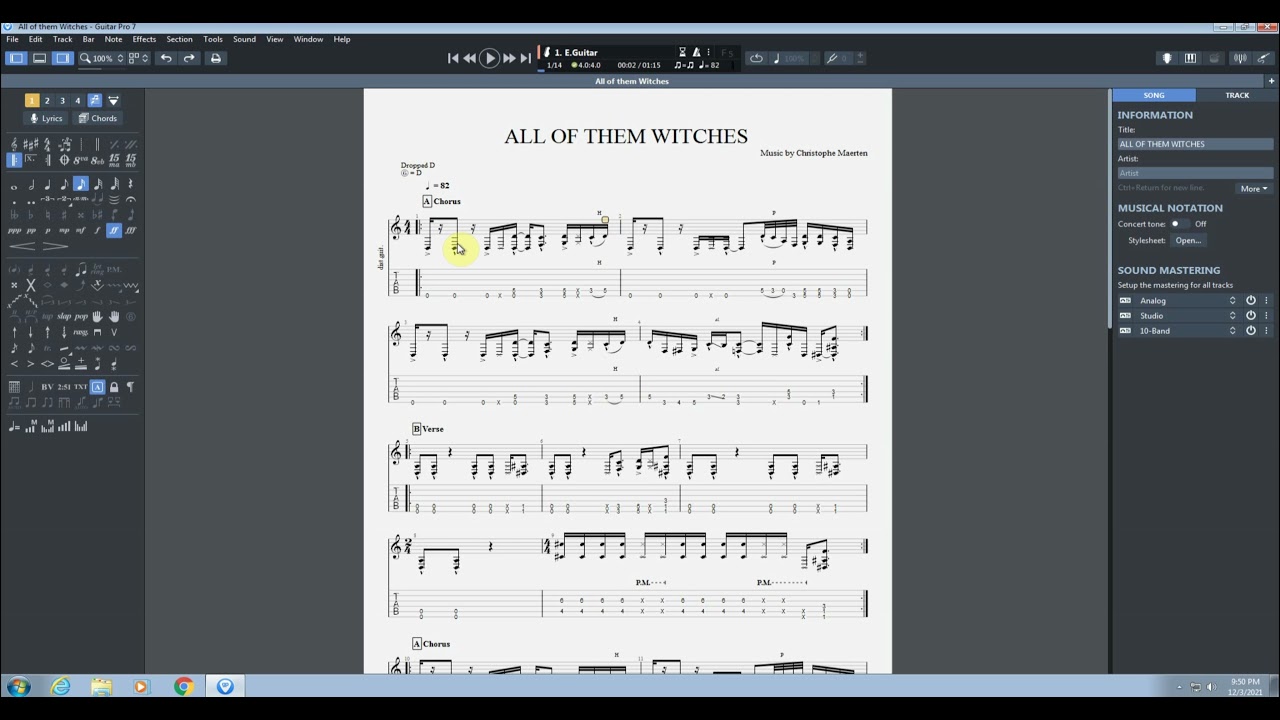
Task: Insert section marker A icon
Action: coord(97,386)
